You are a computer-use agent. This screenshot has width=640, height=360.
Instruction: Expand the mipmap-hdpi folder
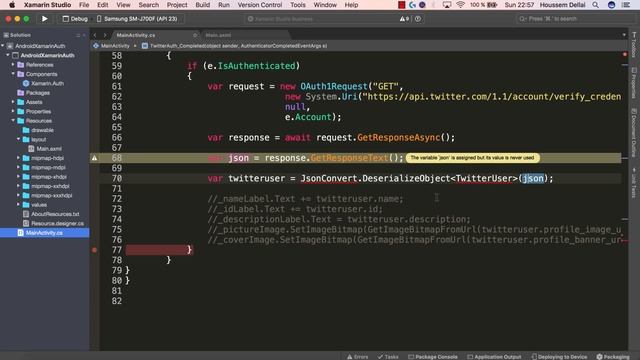point(18,158)
